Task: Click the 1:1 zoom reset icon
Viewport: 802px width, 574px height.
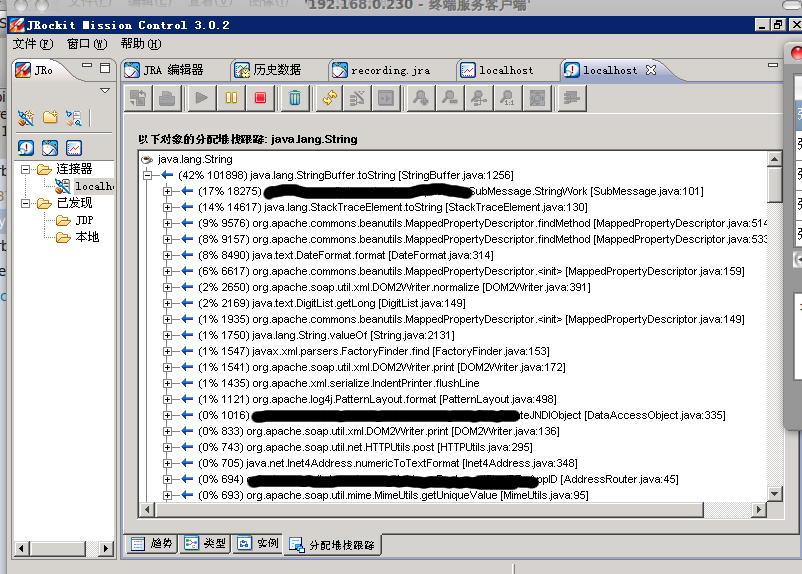Action: [x=508, y=97]
